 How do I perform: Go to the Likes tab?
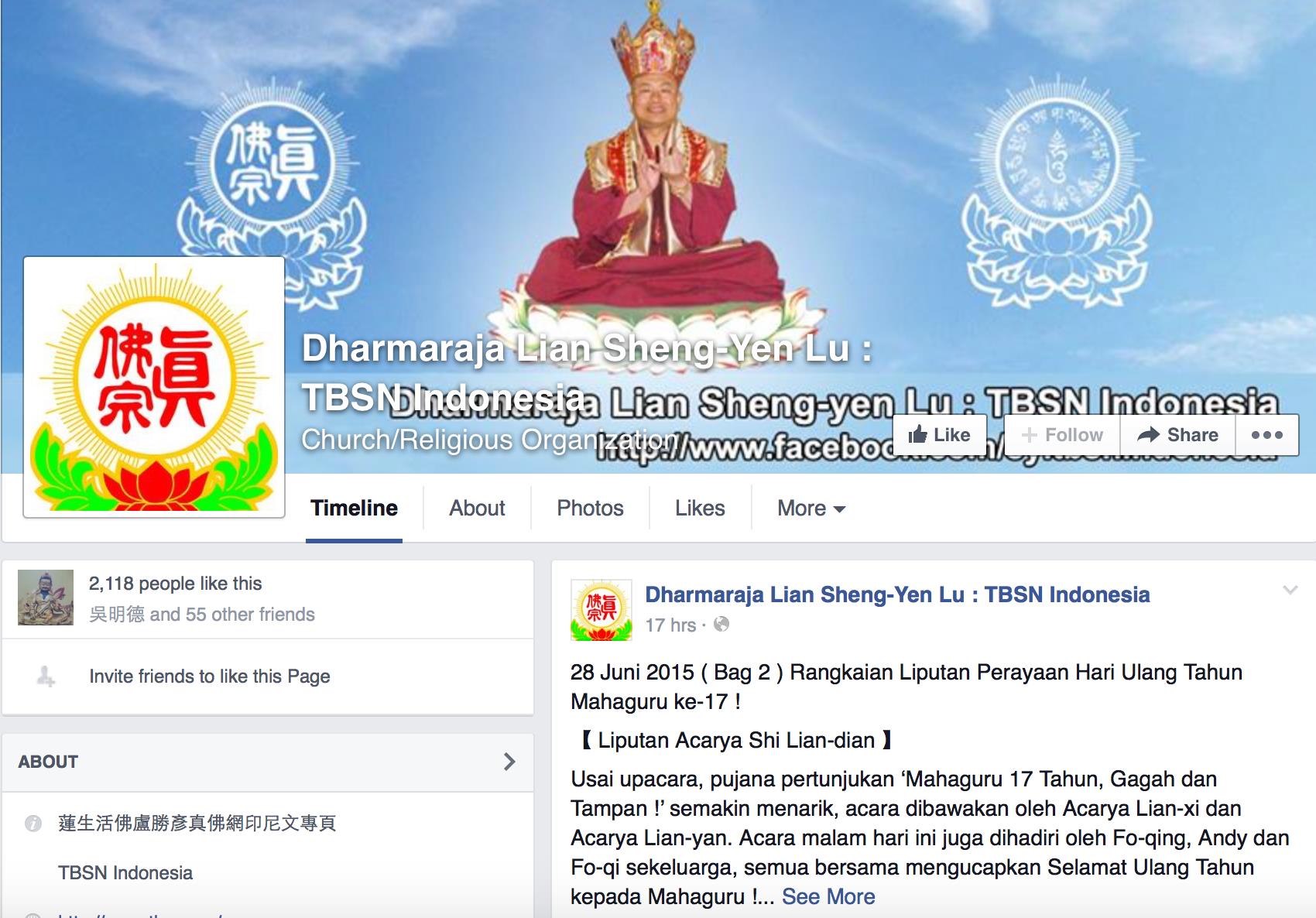coord(700,509)
